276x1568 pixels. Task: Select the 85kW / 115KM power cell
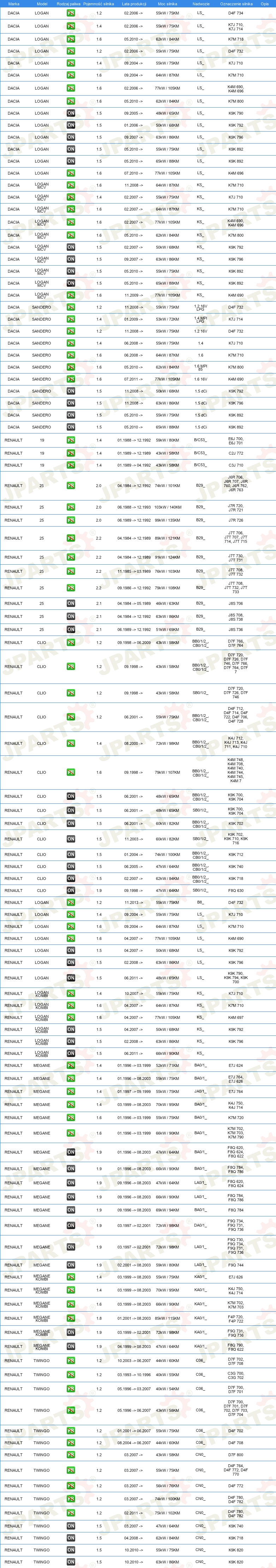(168, 1318)
